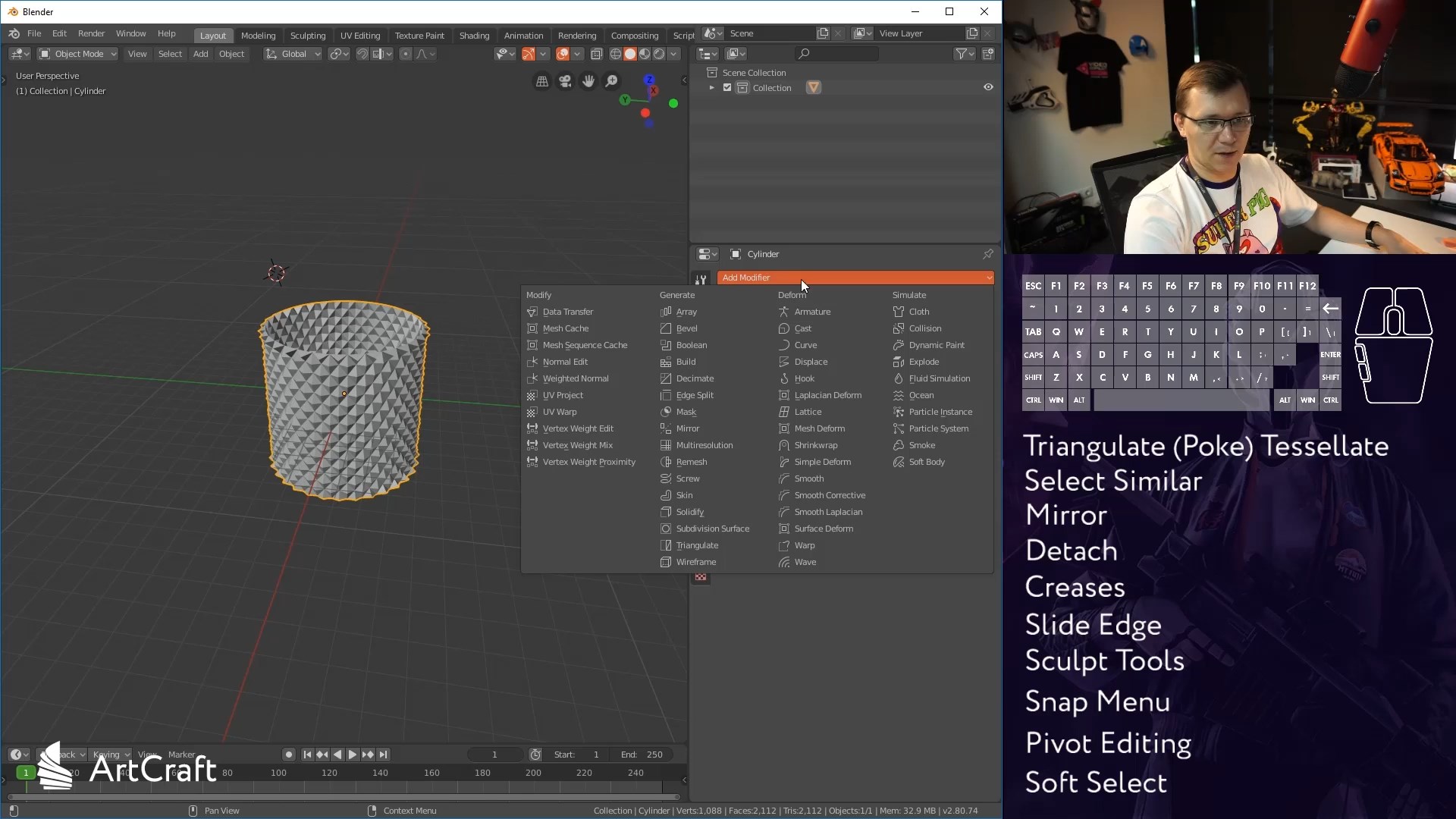Viewport: 1456px width, 819px height.
Task: Click the timeline horizontal scrollbar
Action: [343, 797]
